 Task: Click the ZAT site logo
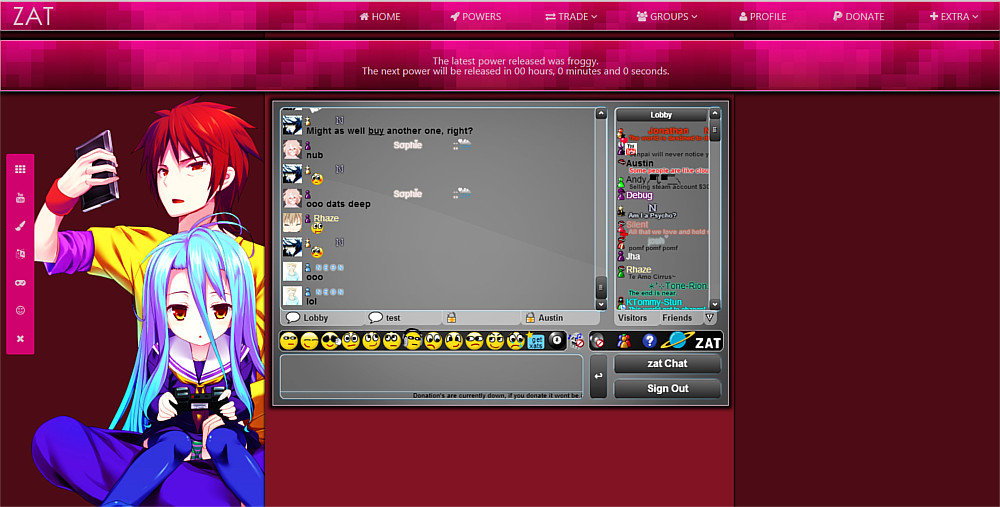coord(34,16)
